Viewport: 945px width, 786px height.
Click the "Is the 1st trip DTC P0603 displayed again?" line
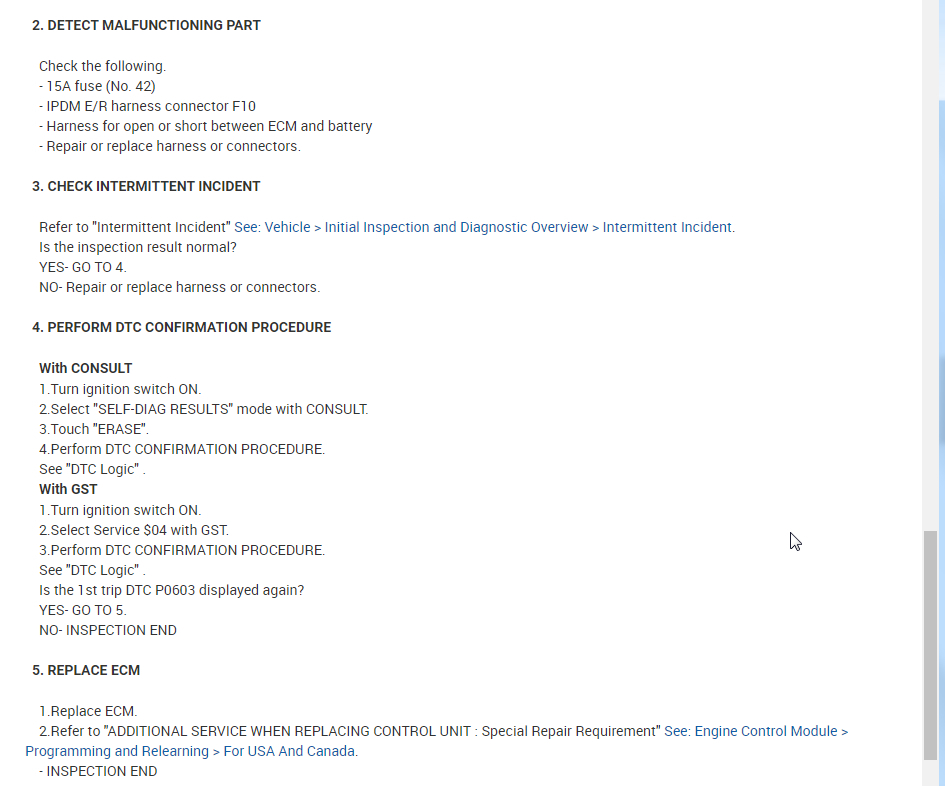coord(171,590)
